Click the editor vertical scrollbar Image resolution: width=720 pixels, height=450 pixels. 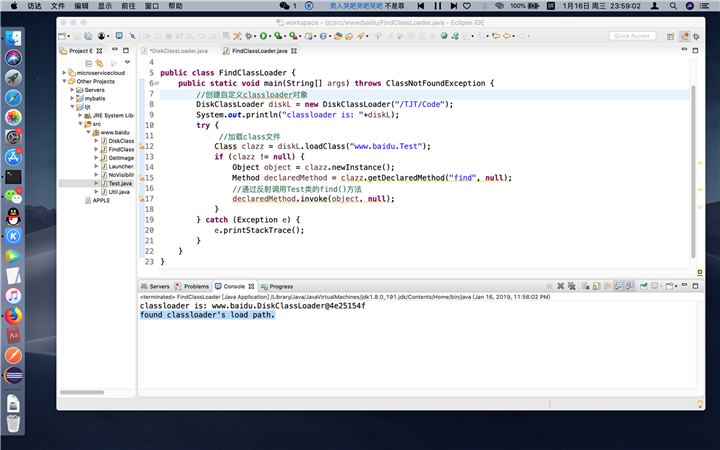point(693,172)
